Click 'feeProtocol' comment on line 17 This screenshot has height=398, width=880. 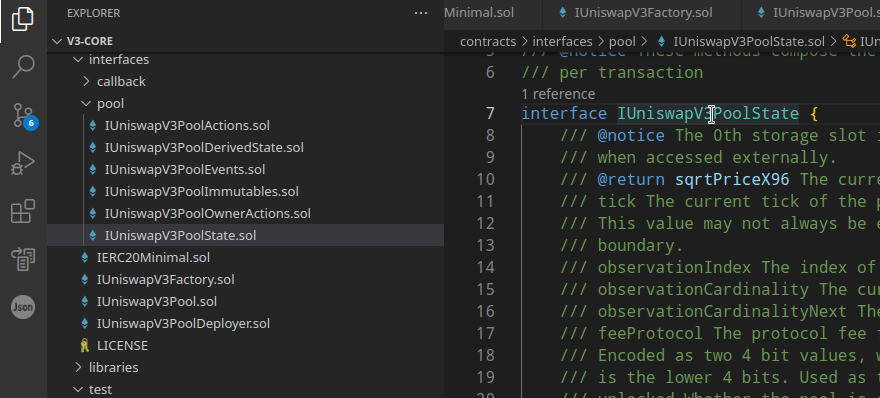[650, 333]
